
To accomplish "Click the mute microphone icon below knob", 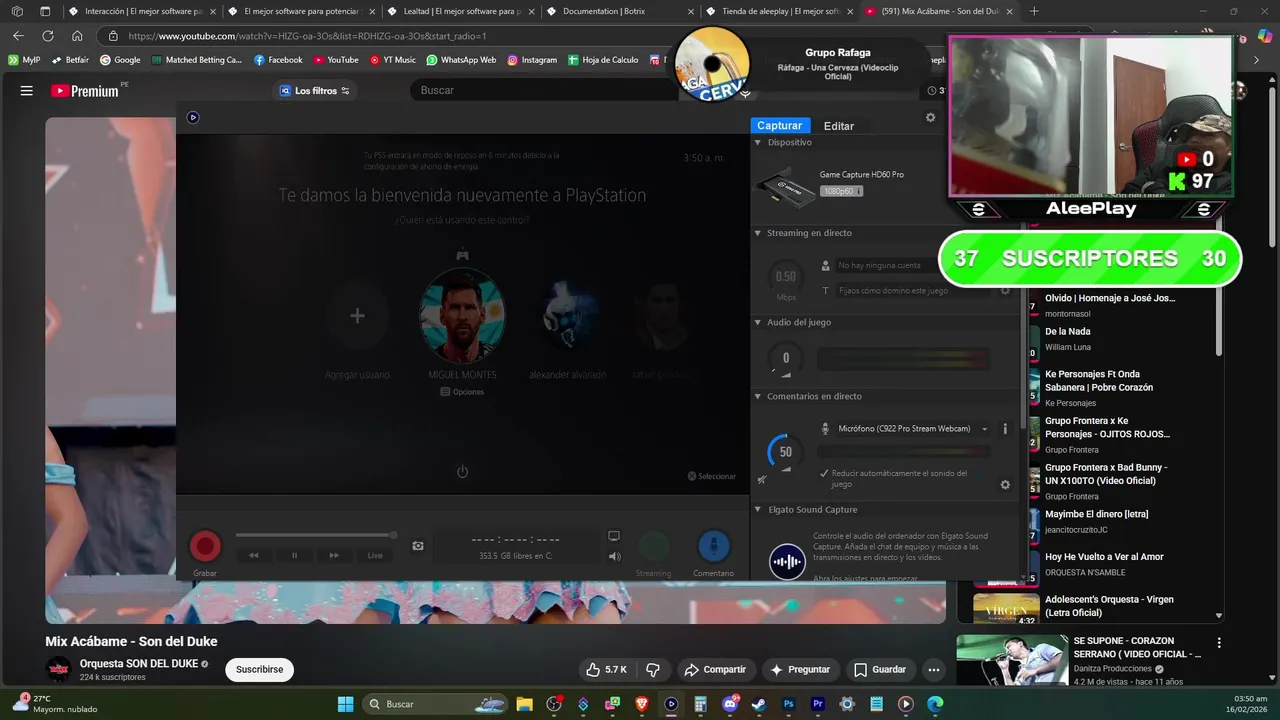I will [762, 480].
